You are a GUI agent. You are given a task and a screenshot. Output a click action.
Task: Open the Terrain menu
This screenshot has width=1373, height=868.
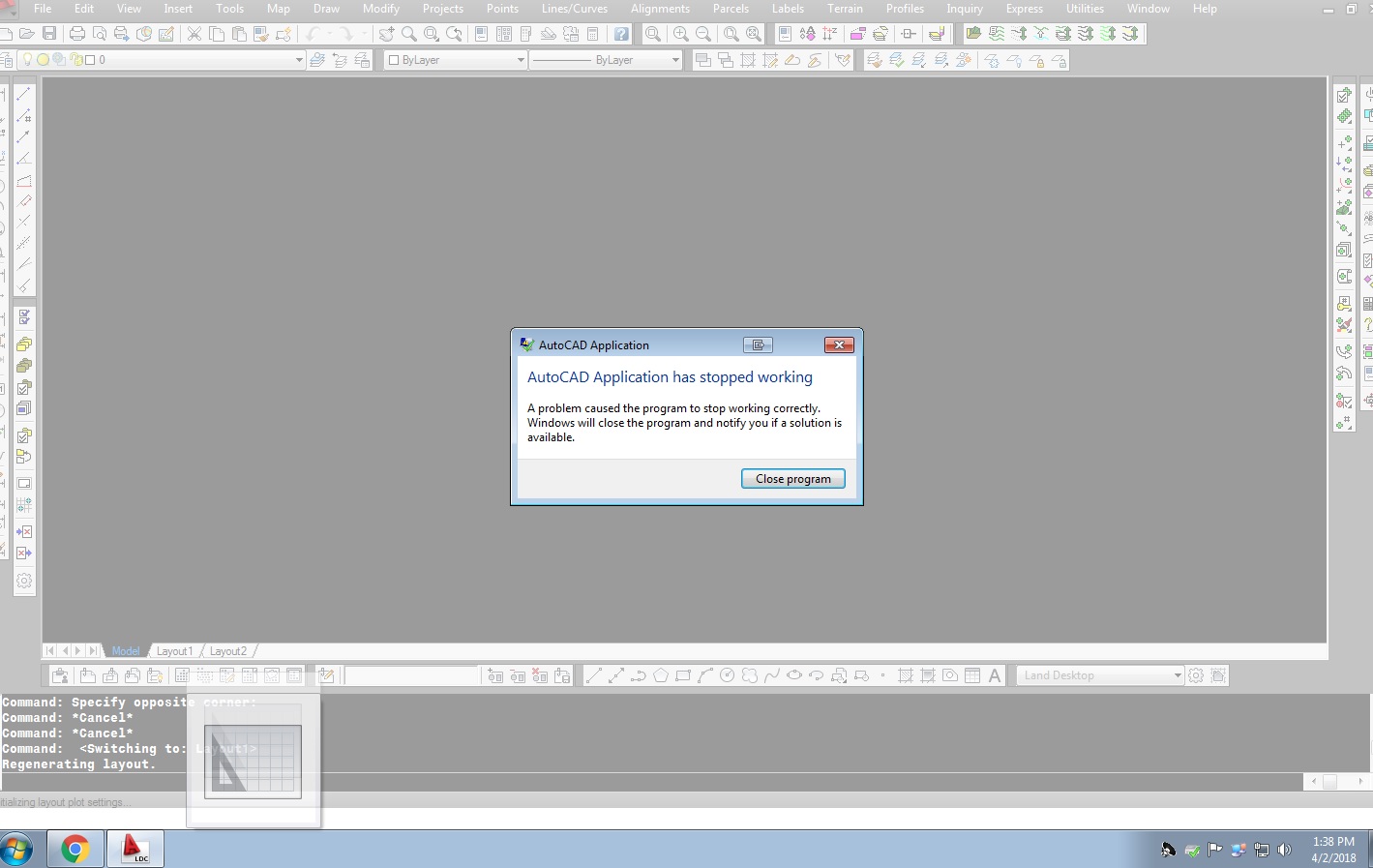[x=845, y=9]
